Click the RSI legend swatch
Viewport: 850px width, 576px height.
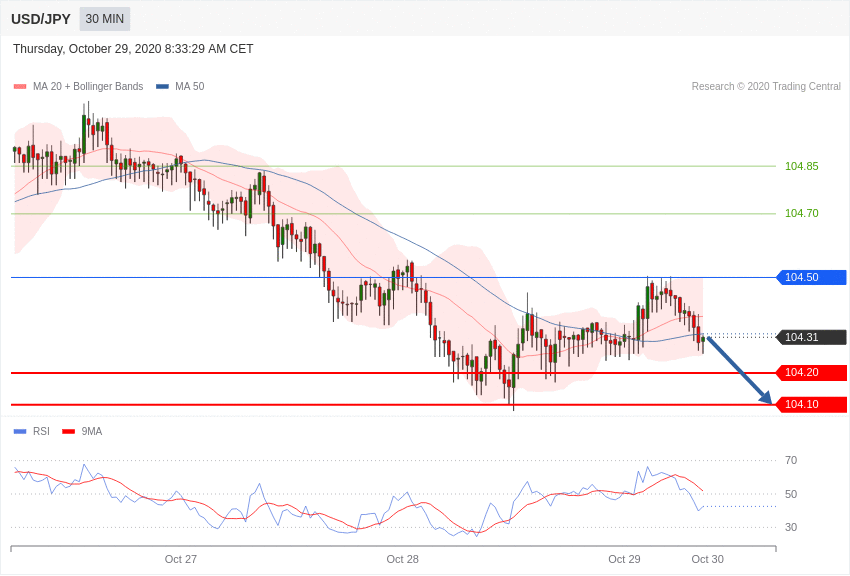point(20,432)
